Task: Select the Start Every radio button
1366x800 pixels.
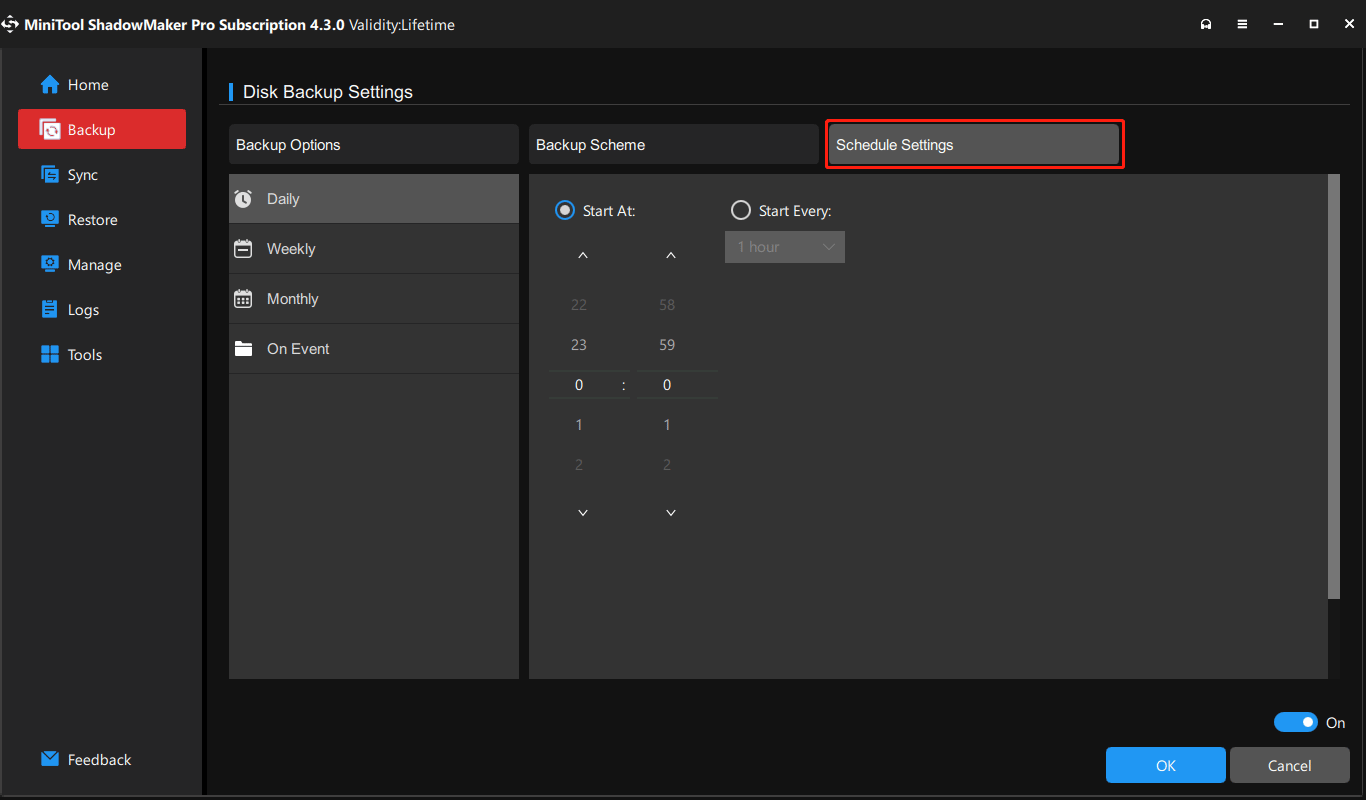Action: (x=741, y=211)
